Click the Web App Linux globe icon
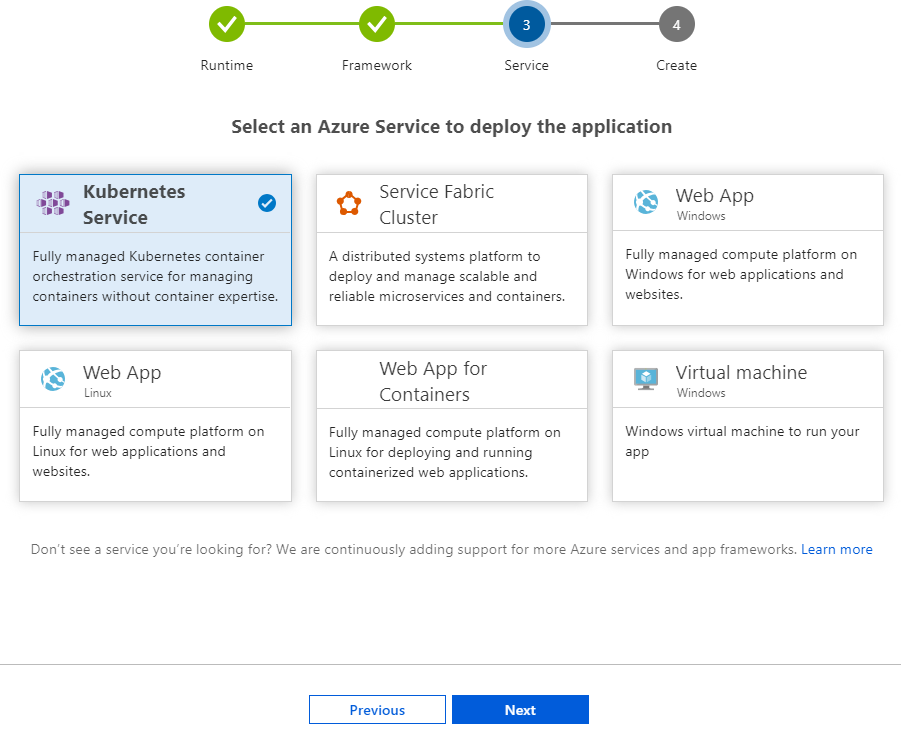This screenshot has width=901, height=732. point(53,379)
